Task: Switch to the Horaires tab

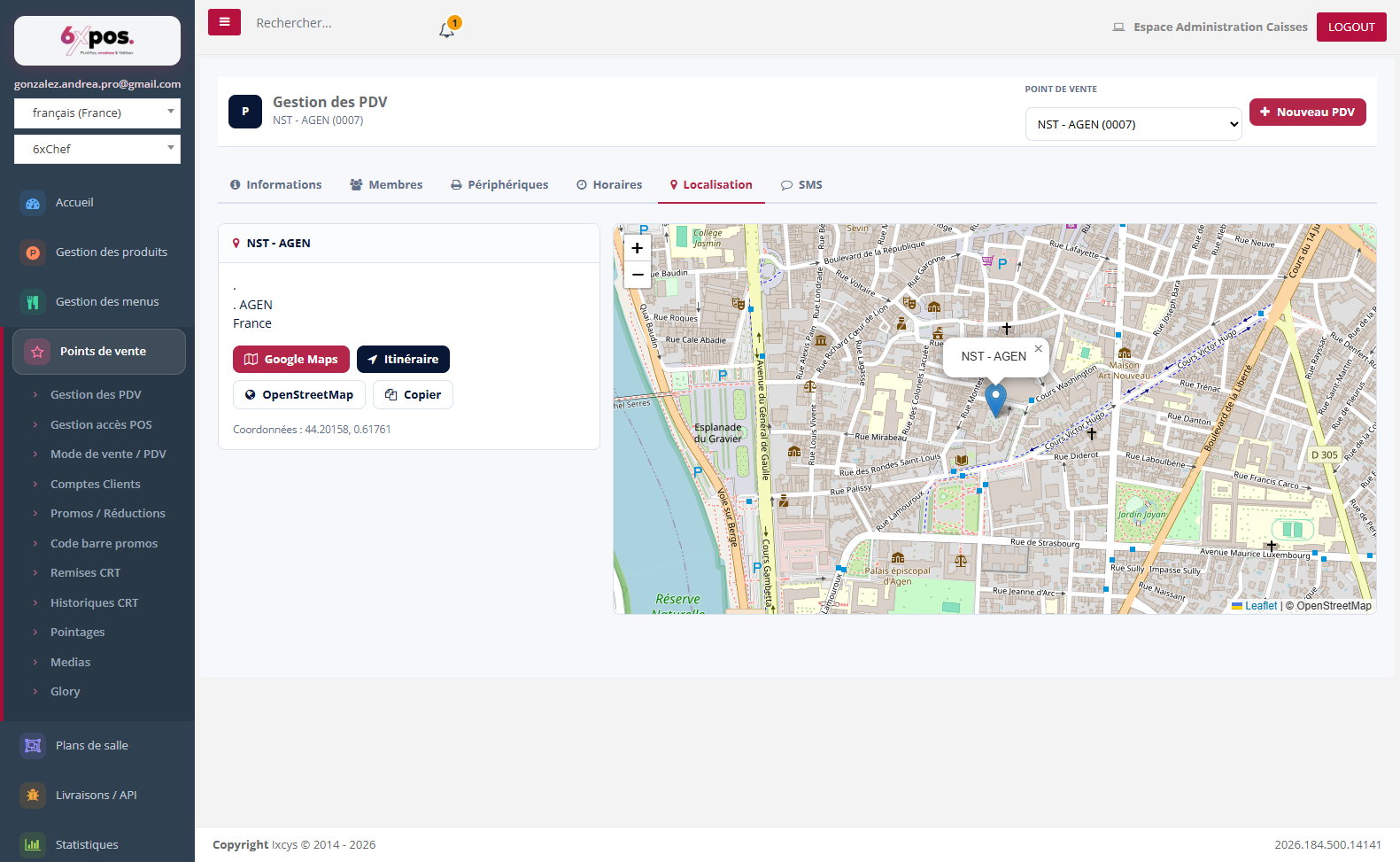Action: pos(609,185)
